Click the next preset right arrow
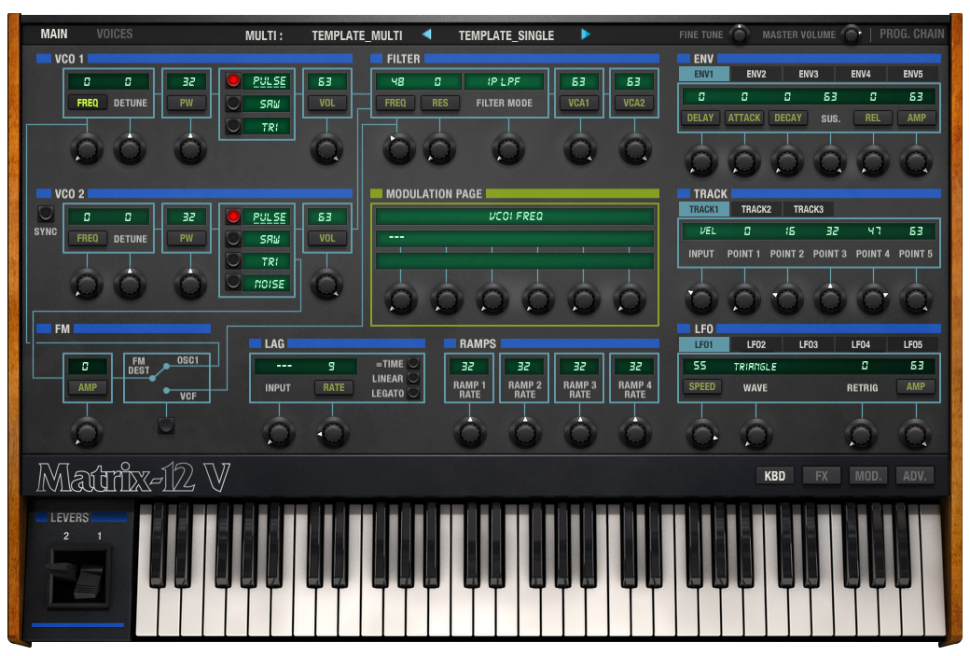The width and height of the screenshot is (970, 656). 585,34
